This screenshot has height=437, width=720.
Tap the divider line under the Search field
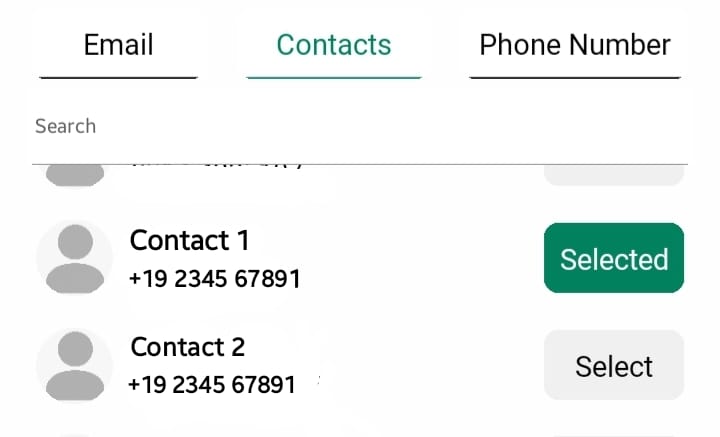coord(360,164)
